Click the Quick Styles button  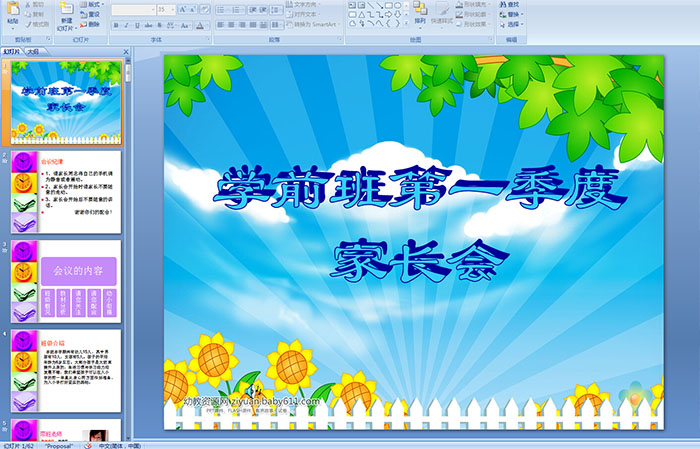point(442,14)
